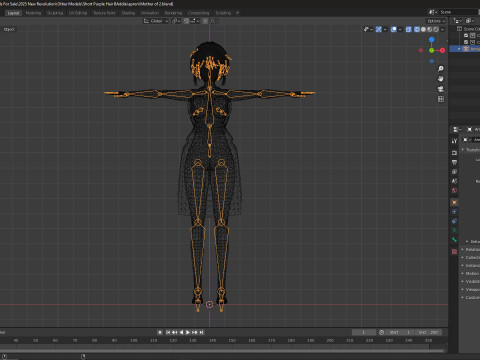Click the green Y axis gizmo handle
Viewport: 480px width, 360px height.
[x=432, y=50]
